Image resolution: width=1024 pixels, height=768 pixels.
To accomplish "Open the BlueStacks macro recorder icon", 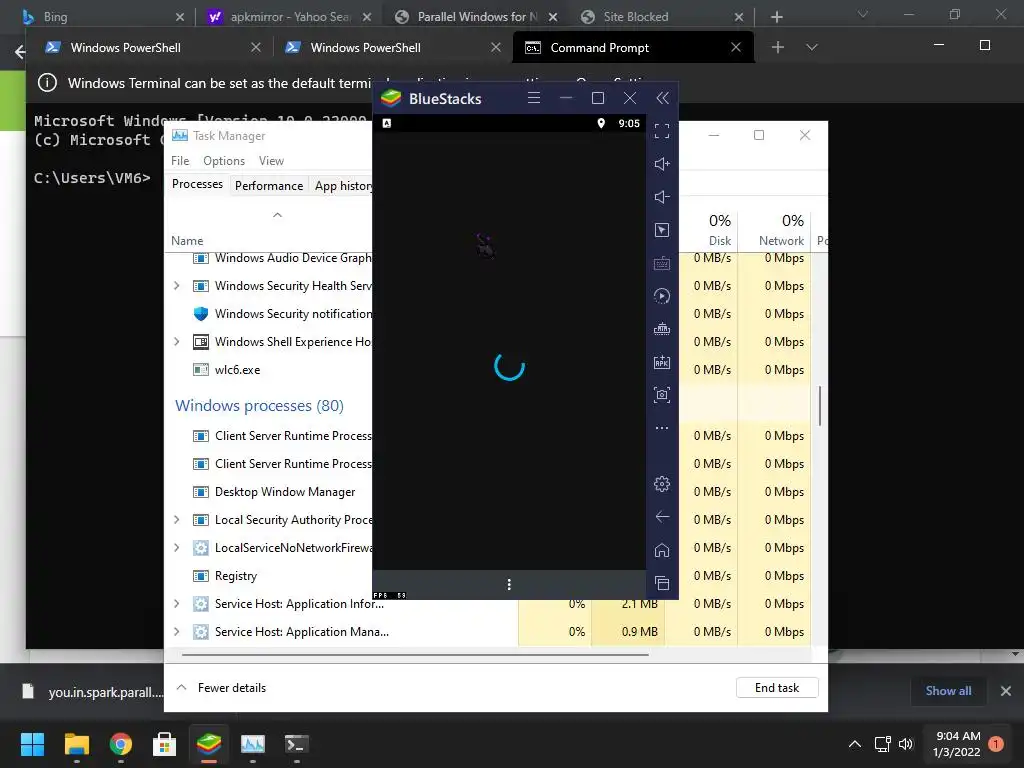I will coord(662,328).
